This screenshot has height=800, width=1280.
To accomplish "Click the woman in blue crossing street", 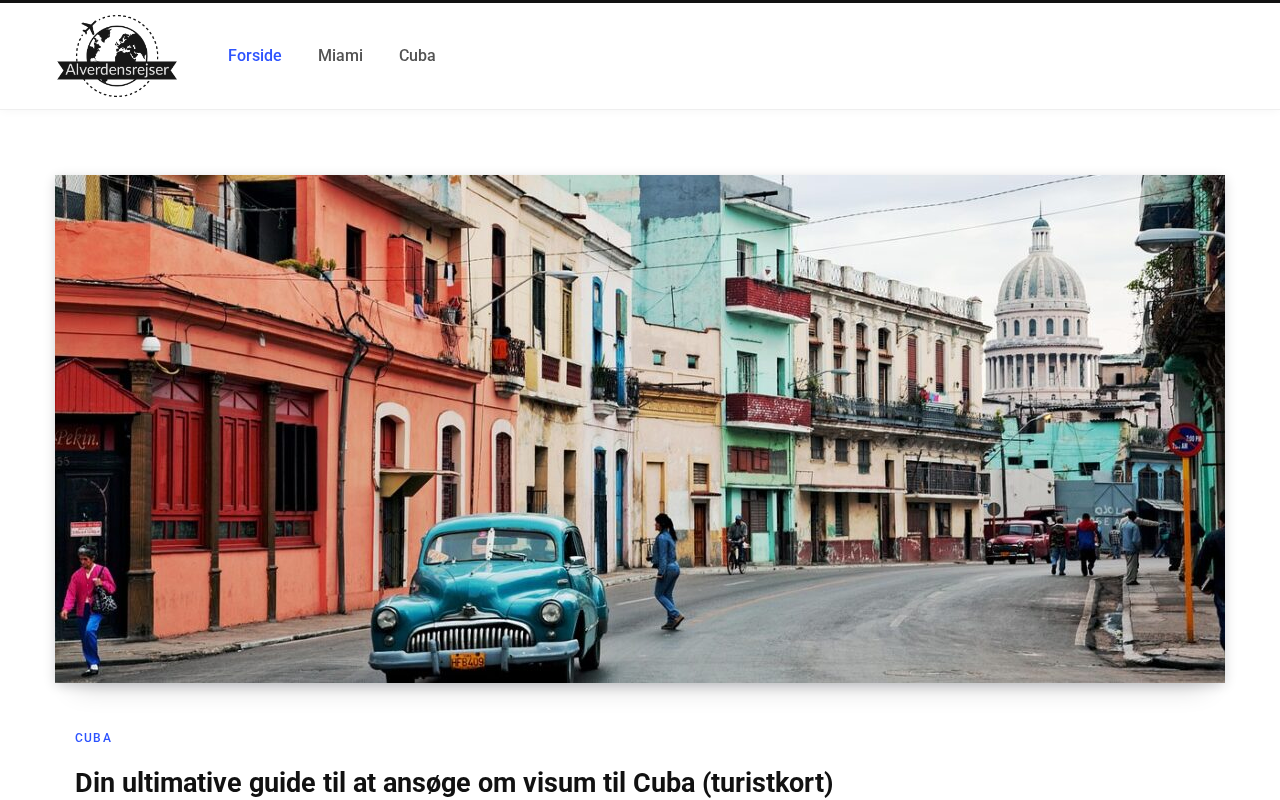I will [x=667, y=570].
